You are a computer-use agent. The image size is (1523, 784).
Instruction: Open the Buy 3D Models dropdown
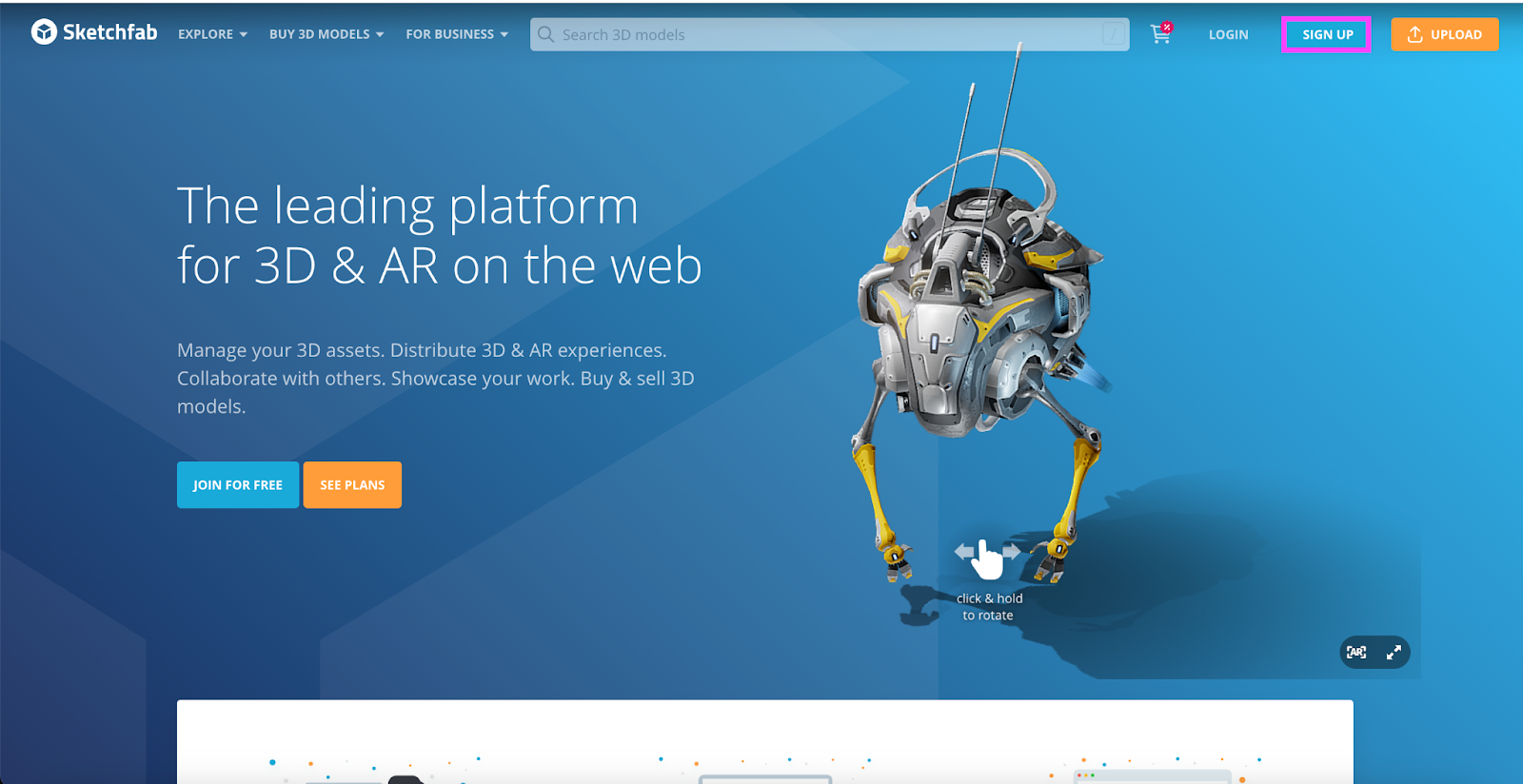pyautogui.click(x=326, y=34)
